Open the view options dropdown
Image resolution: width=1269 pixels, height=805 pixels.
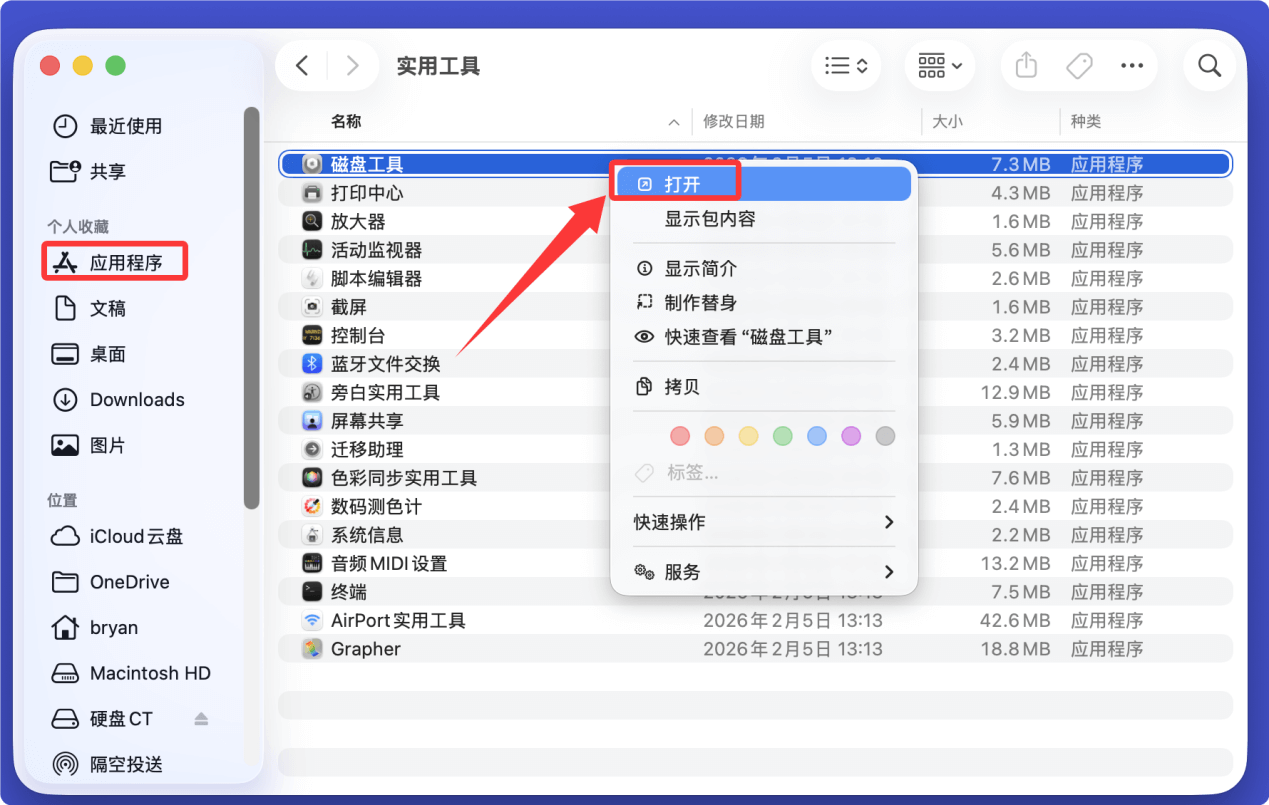[846, 65]
